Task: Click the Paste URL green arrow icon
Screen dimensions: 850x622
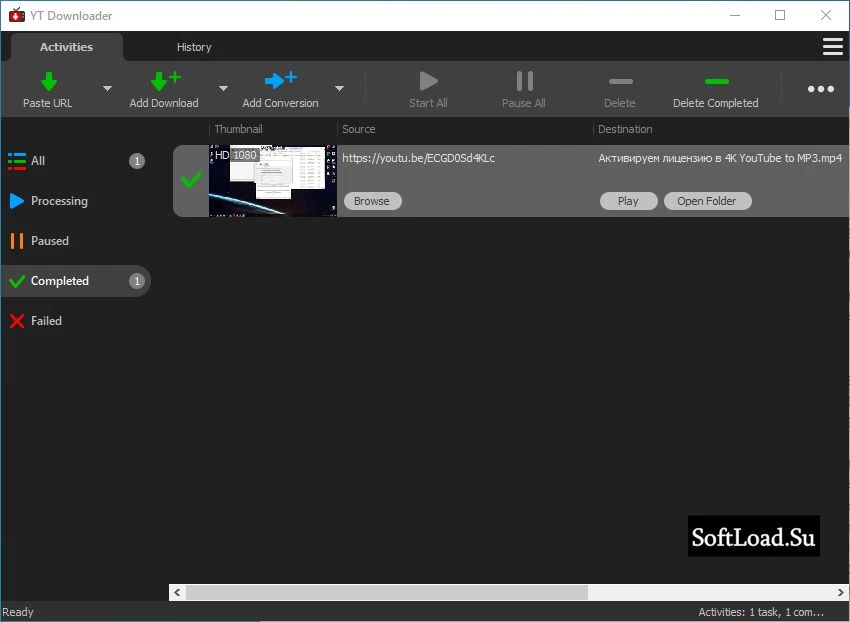Action: pyautogui.click(x=49, y=81)
